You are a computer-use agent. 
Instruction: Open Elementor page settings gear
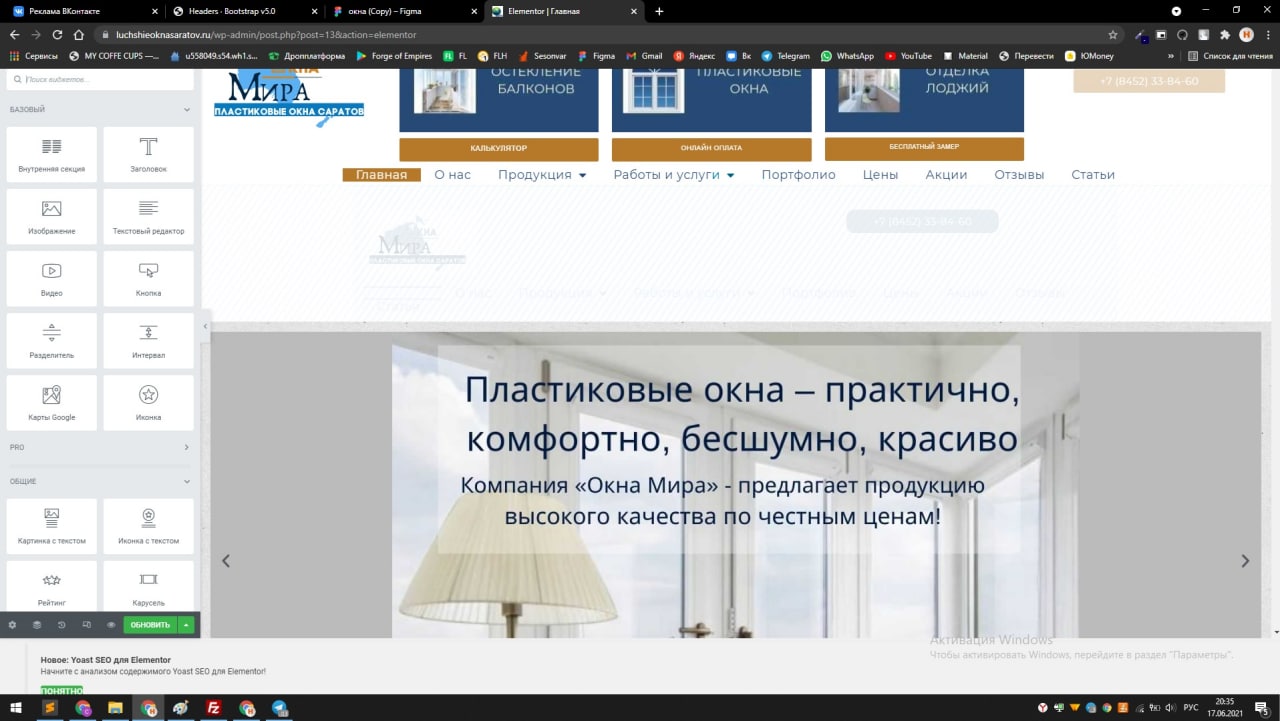coord(12,625)
